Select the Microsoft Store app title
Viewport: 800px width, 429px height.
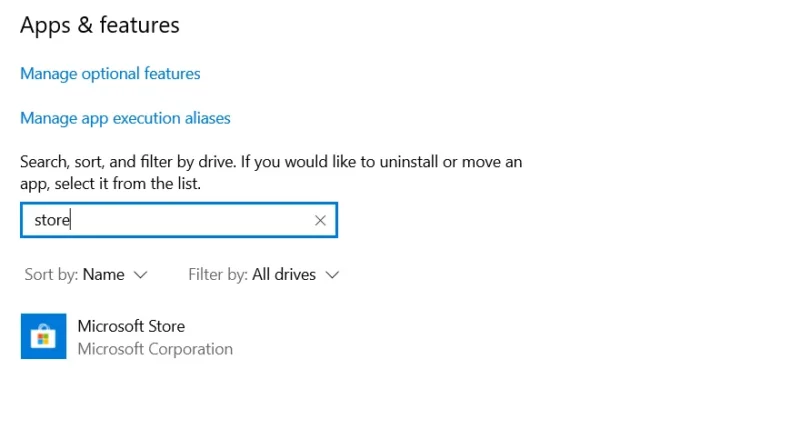tap(131, 326)
